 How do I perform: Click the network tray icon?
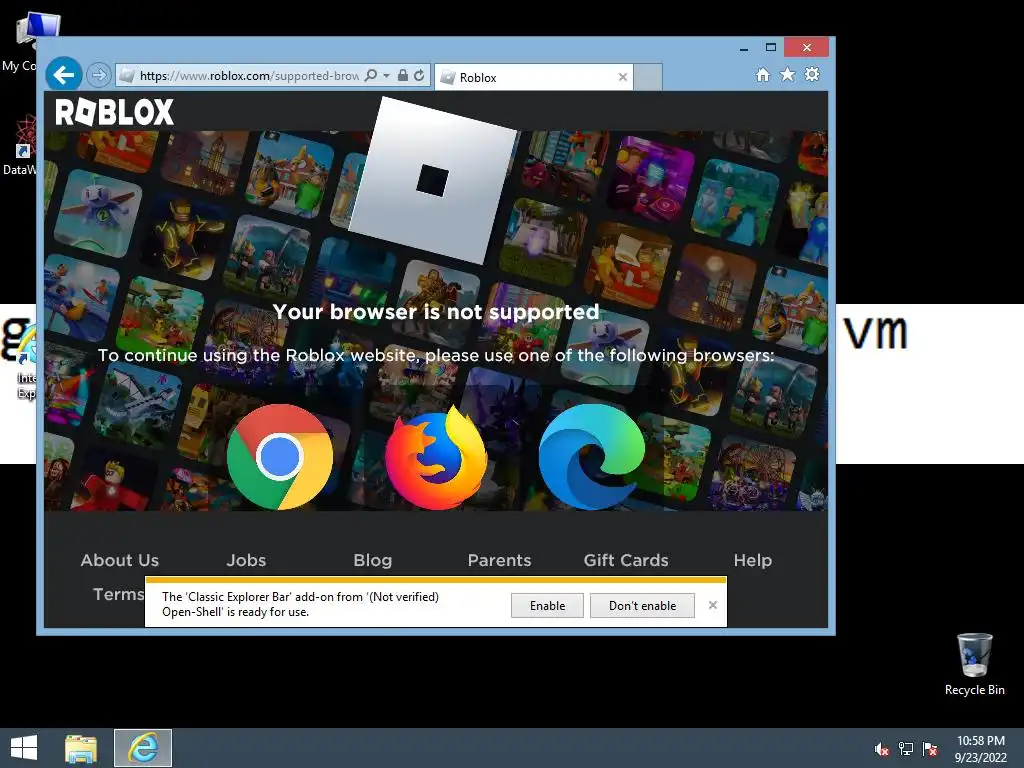pyautogui.click(x=906, y=749)
